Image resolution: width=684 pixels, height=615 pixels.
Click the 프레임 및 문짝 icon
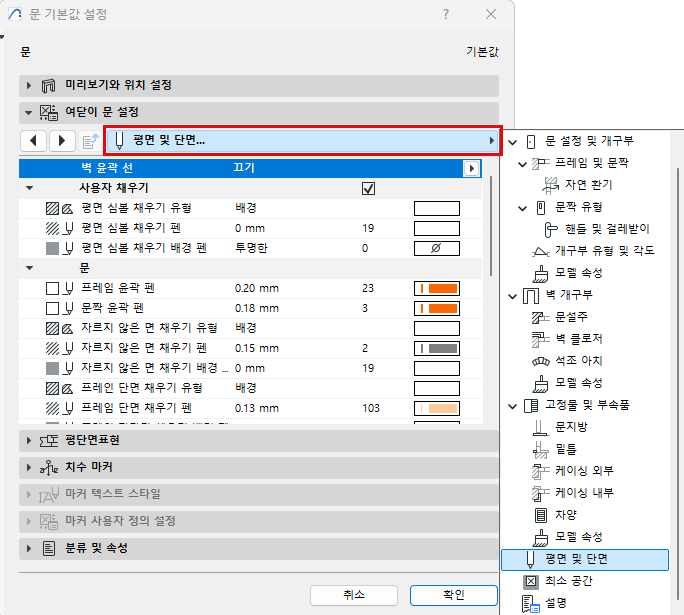pos(540,164)
